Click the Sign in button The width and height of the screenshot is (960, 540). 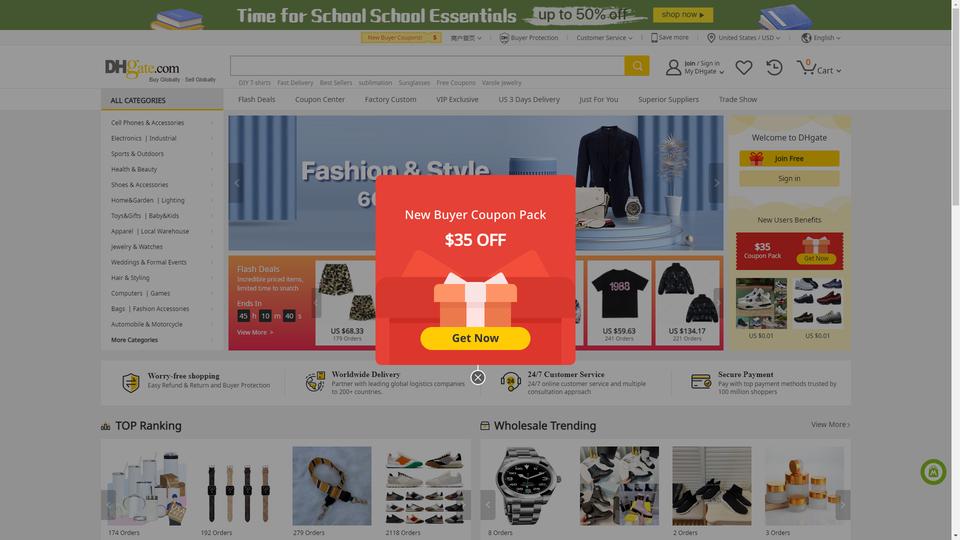(x=789, y=179)
